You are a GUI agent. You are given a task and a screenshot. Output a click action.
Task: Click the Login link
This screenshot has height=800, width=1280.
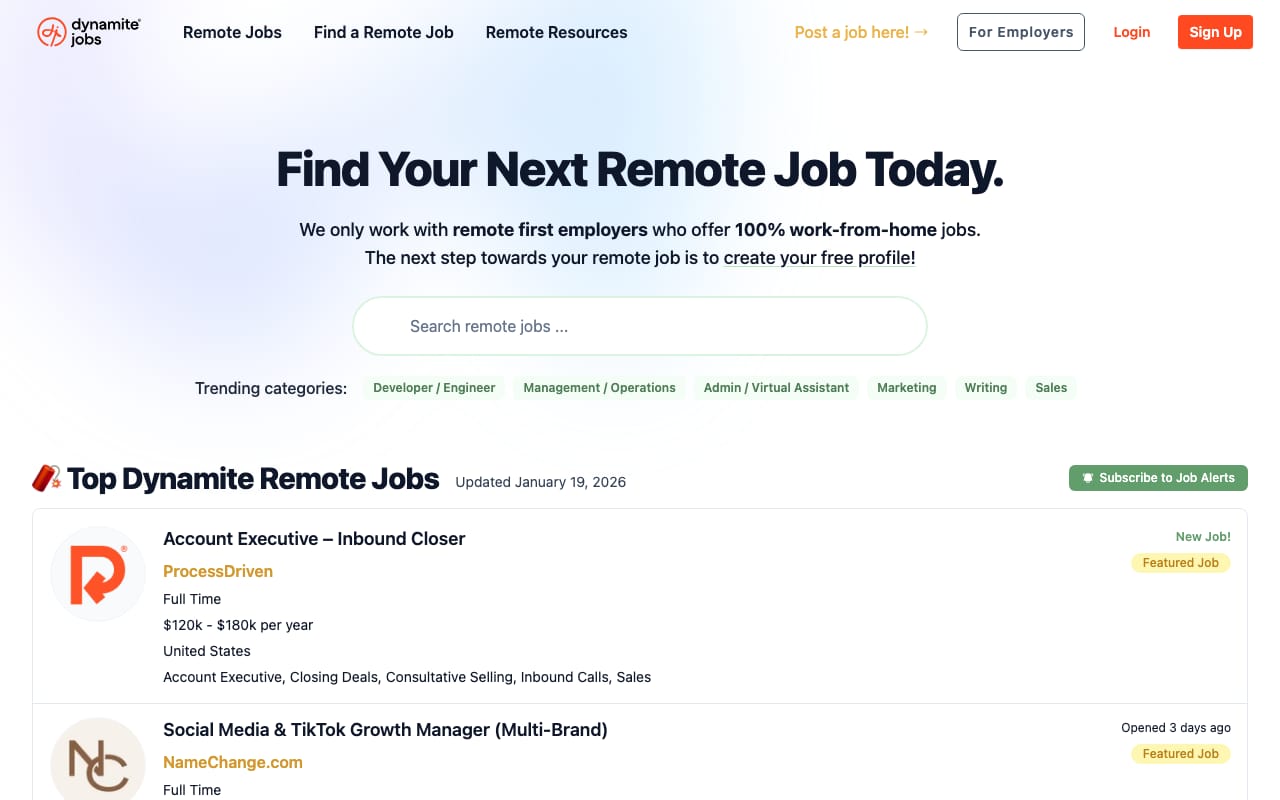[x=1131, y=32]
